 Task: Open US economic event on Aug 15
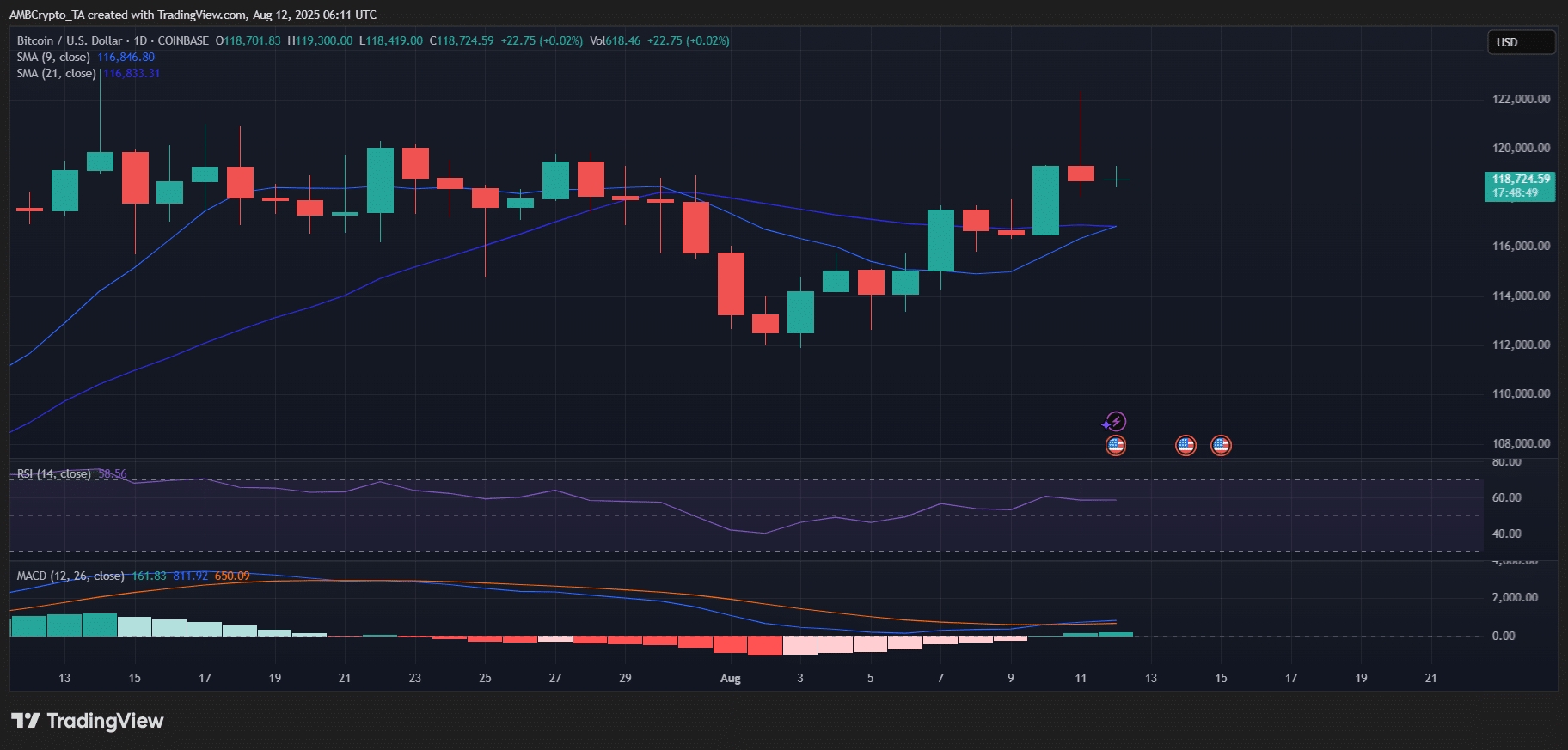[1221, 445]
